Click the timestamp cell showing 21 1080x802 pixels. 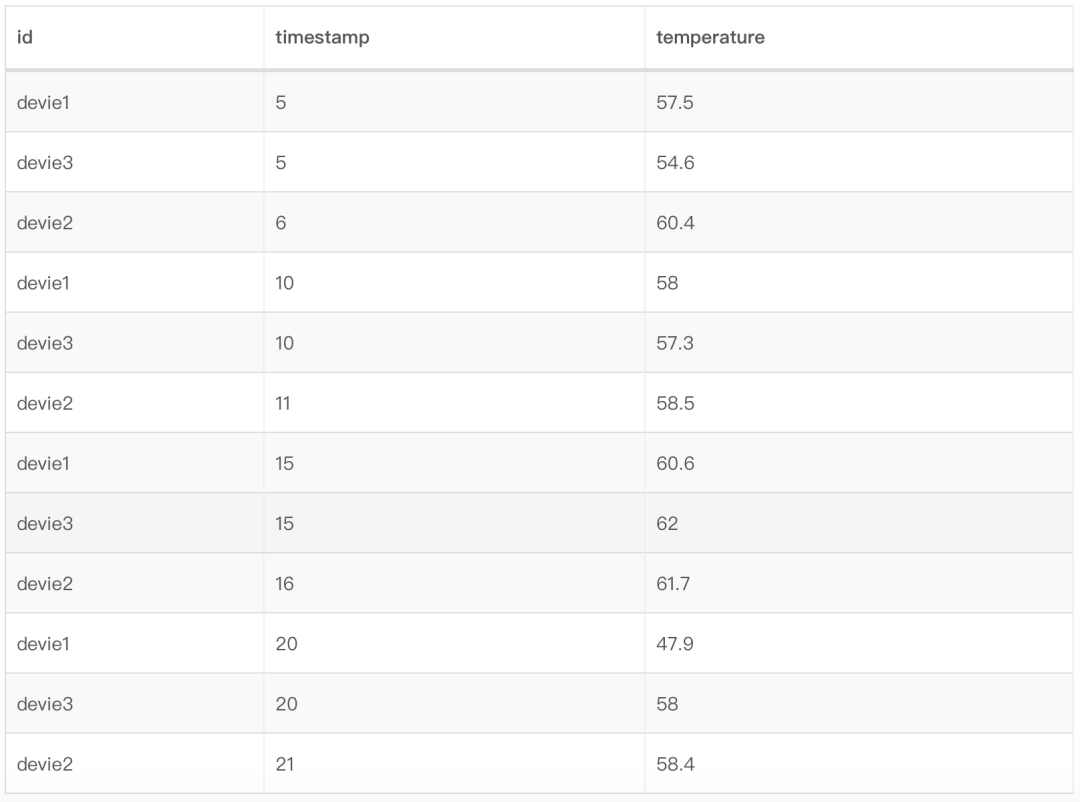[x=285, y=764]
